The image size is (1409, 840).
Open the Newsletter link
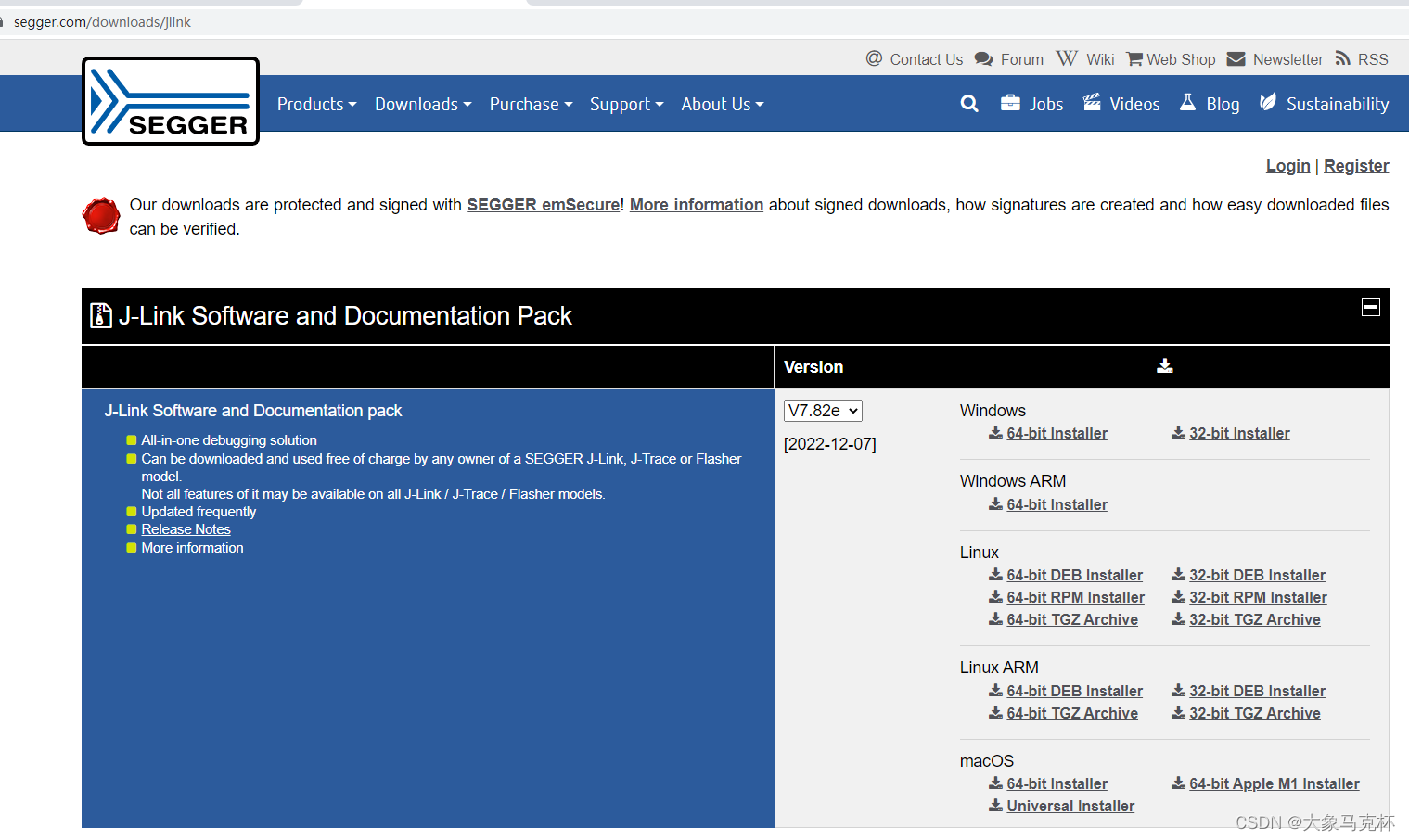coord(1287,59)
